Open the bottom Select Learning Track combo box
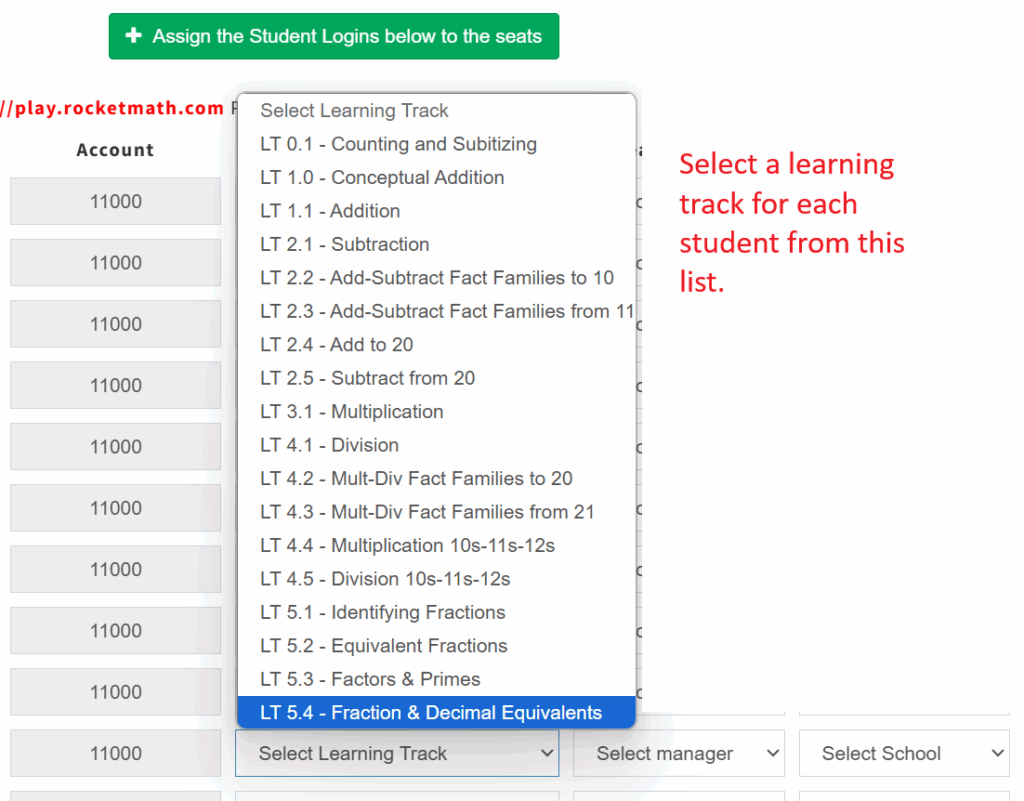Screen dimensions: 1024x801 [396, 753]
